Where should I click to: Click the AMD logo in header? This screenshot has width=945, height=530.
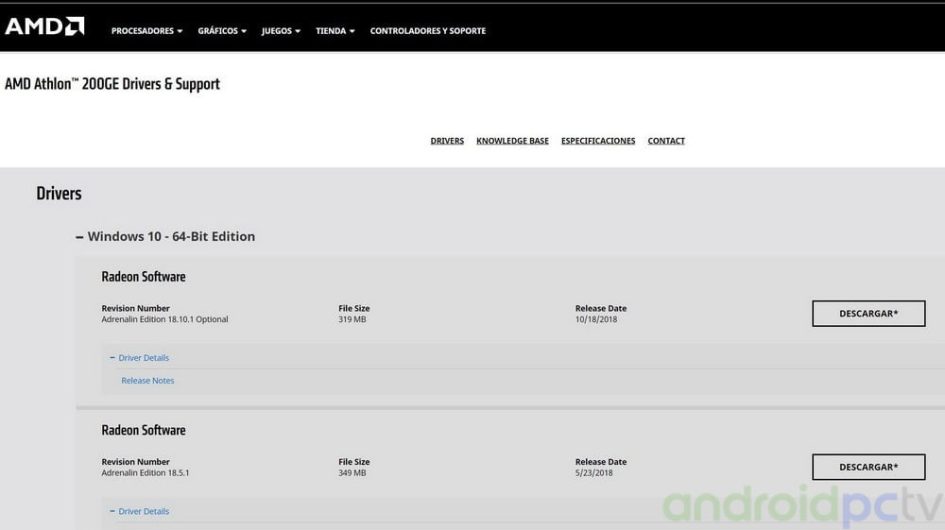pyautogui.click(x=45, y=26)
